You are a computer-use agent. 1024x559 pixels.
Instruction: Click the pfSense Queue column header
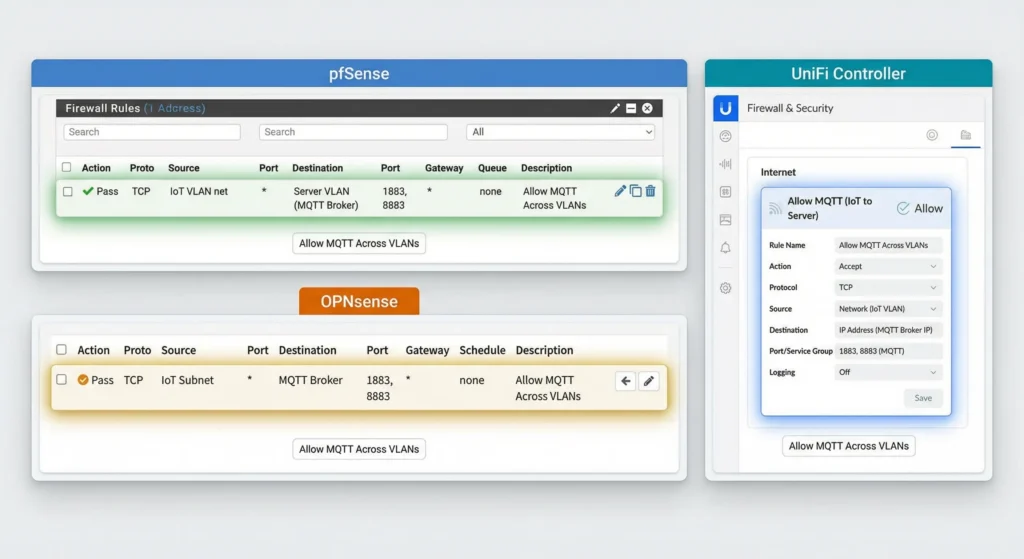pyautogui.click(x=492, y=168)
